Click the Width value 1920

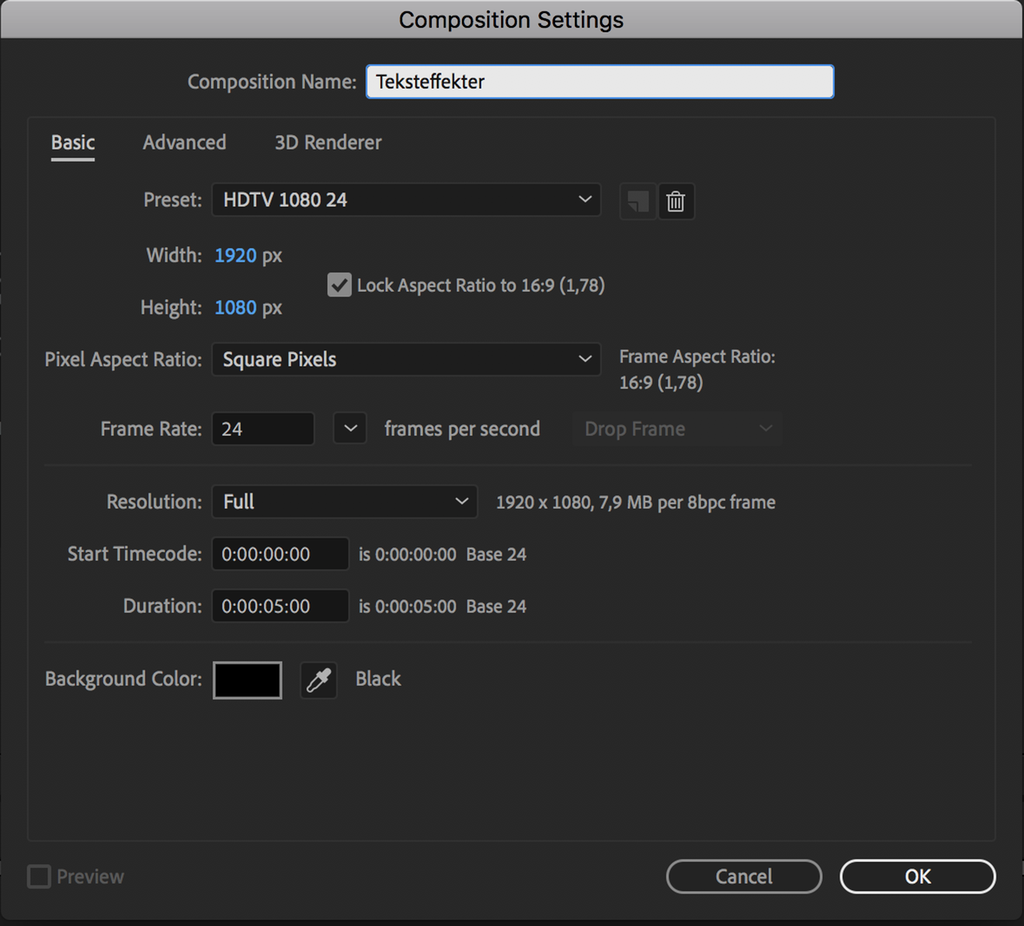[236, 255]
